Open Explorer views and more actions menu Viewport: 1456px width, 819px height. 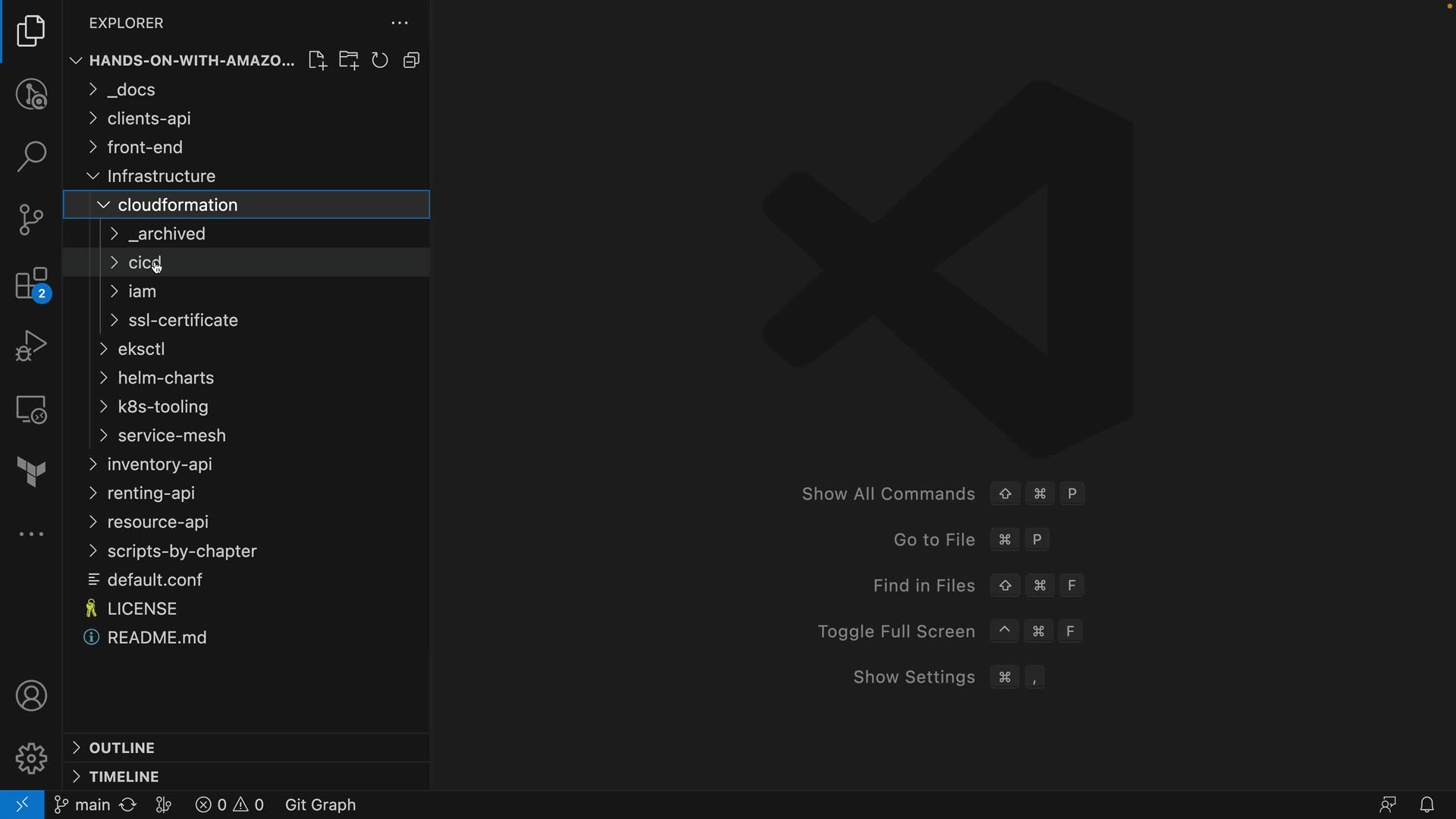pyautogui.click(x=400, y=24)
